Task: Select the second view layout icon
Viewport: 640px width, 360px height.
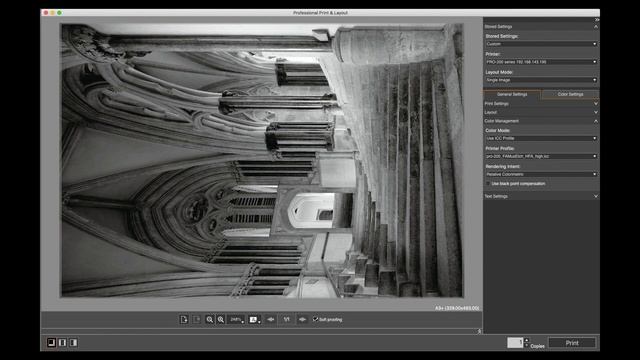Action: pos(62,342)
